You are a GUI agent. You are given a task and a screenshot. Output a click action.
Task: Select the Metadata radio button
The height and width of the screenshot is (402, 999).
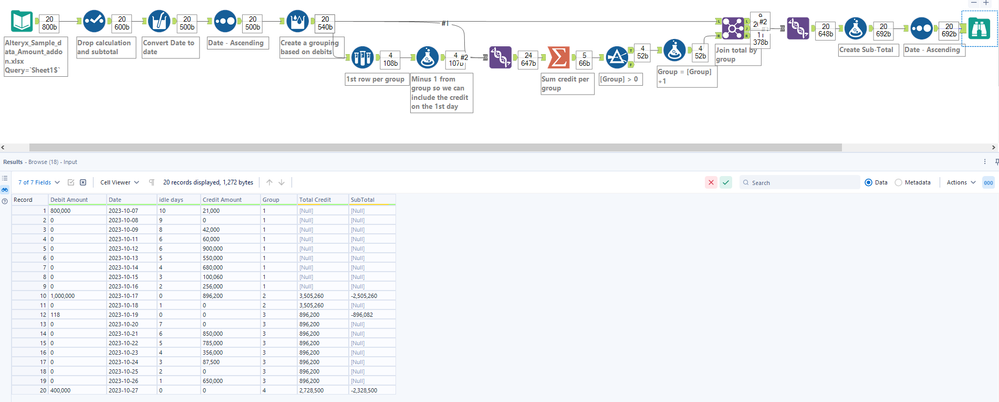coord(898,183)
